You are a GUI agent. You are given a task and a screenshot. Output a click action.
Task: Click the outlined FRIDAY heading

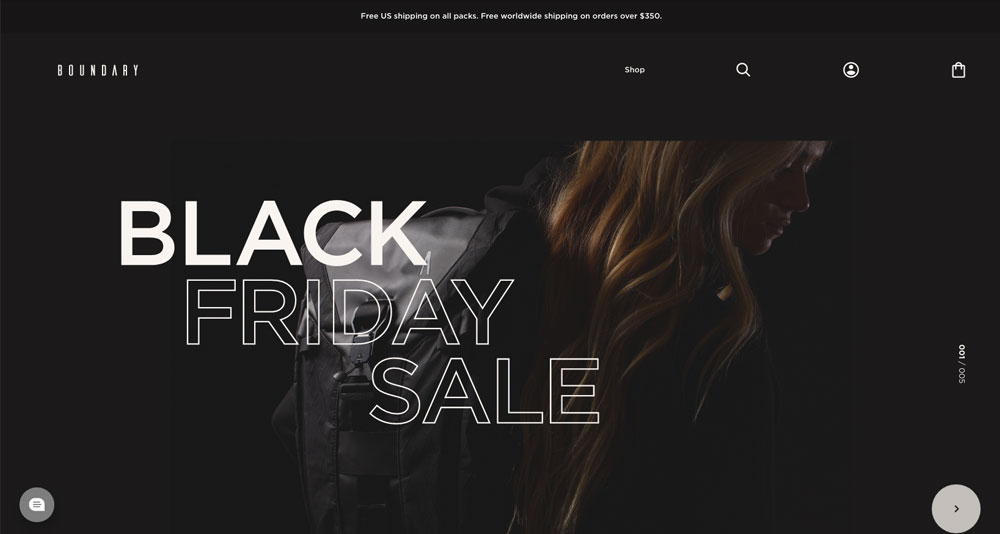pyautogui.click(x=348, y=313)
